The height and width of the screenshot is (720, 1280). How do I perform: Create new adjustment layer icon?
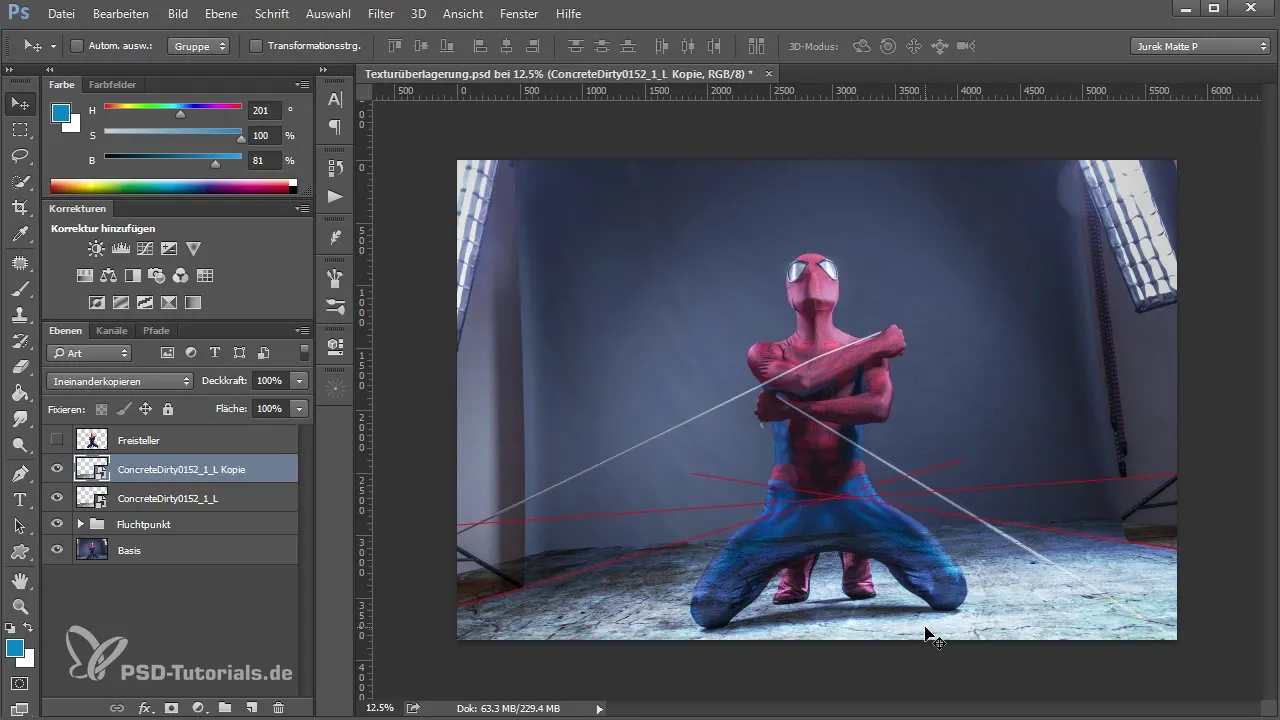(198, 708)
